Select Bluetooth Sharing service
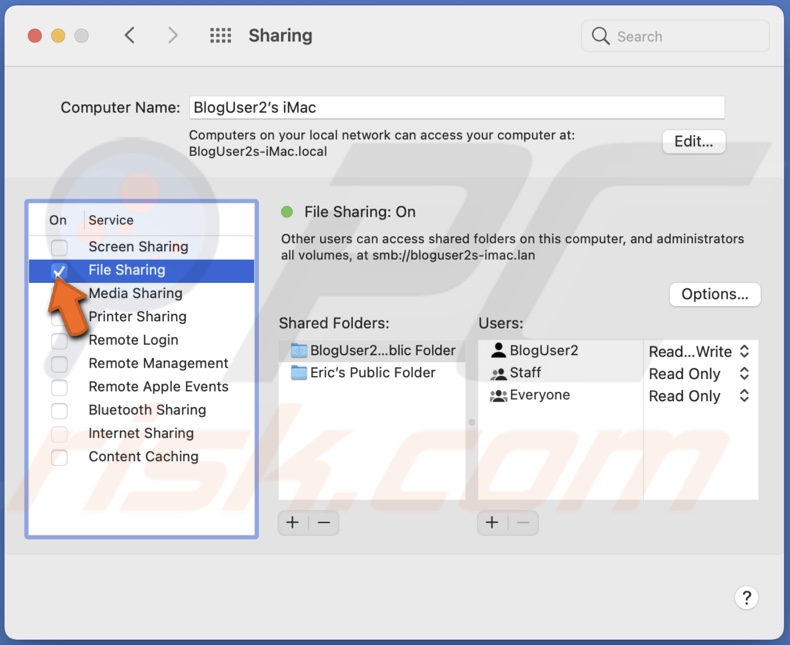Viewport: 790px width, 645px height. (x=147, y=410)
